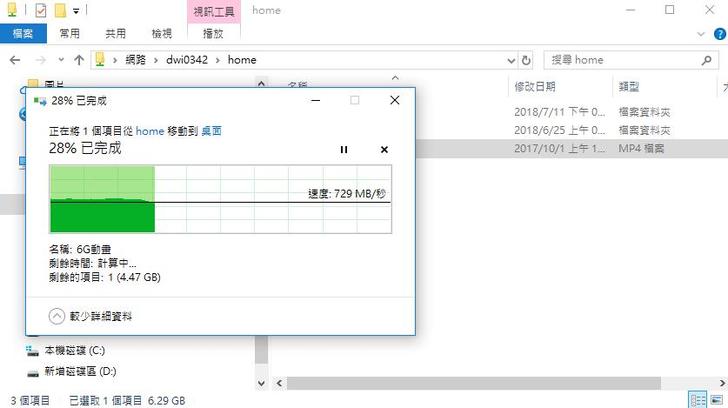
Task: Click the search magnifier icon
Action: [x=707, y=60]
